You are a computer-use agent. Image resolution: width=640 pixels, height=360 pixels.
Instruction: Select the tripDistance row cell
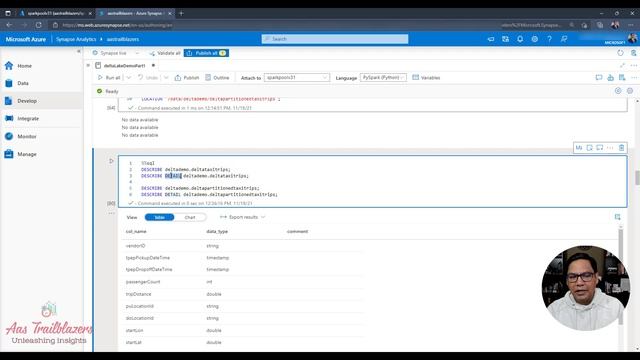tap(138, 294)
